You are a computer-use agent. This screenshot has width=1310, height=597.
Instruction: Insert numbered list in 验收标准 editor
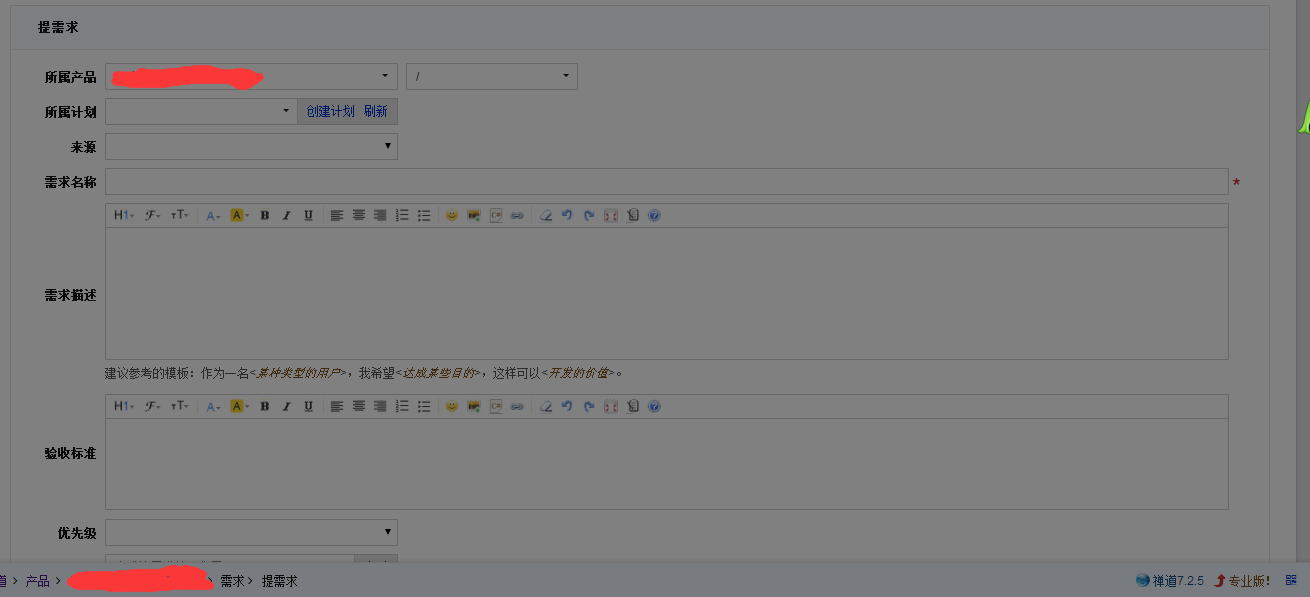(x=402, y=406)
